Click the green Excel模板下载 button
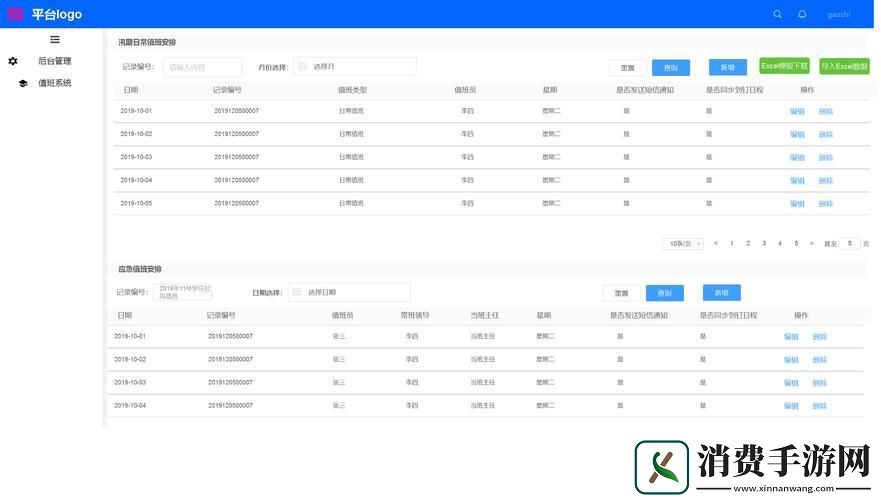 (x=784, y=66)
